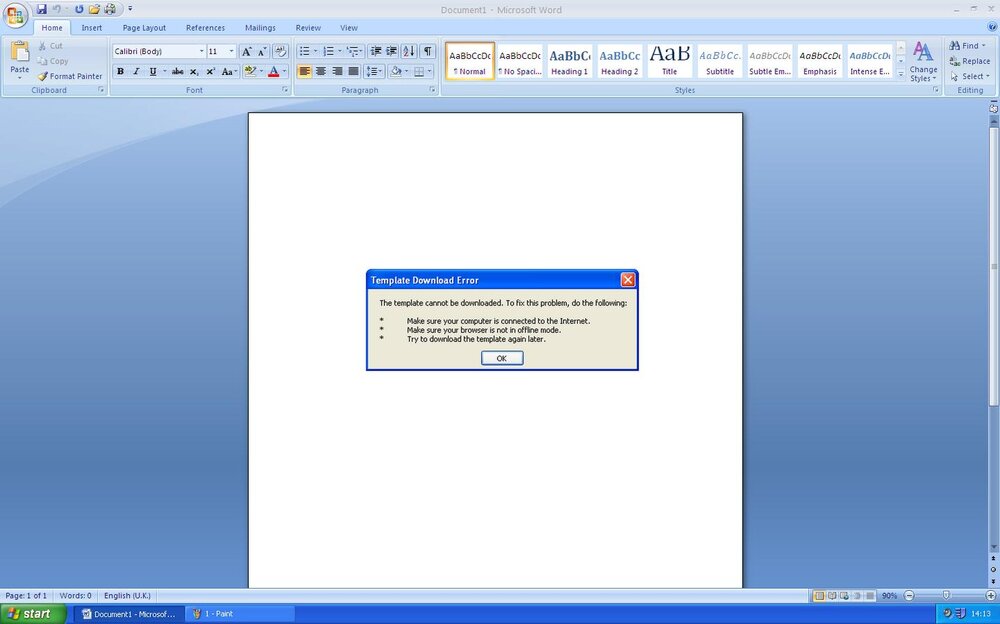
Task: Click zoom slider handle
Action: [946, 595]
